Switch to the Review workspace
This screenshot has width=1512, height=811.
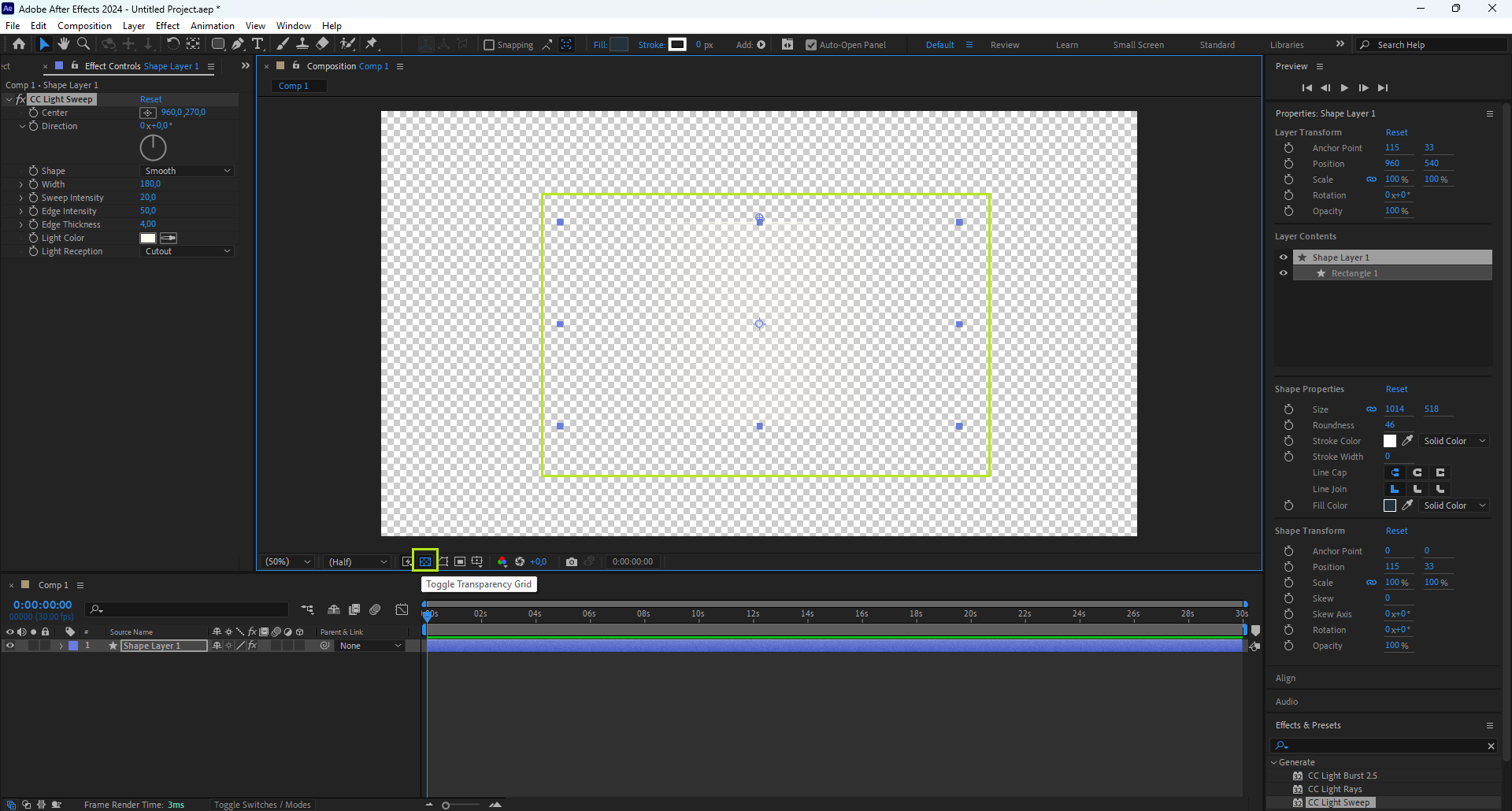click(1004, 45)
